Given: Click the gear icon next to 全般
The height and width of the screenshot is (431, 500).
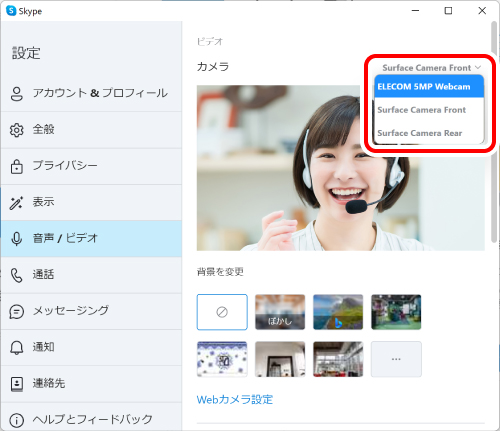Looking at the screenshot, I should click(17, 130).
